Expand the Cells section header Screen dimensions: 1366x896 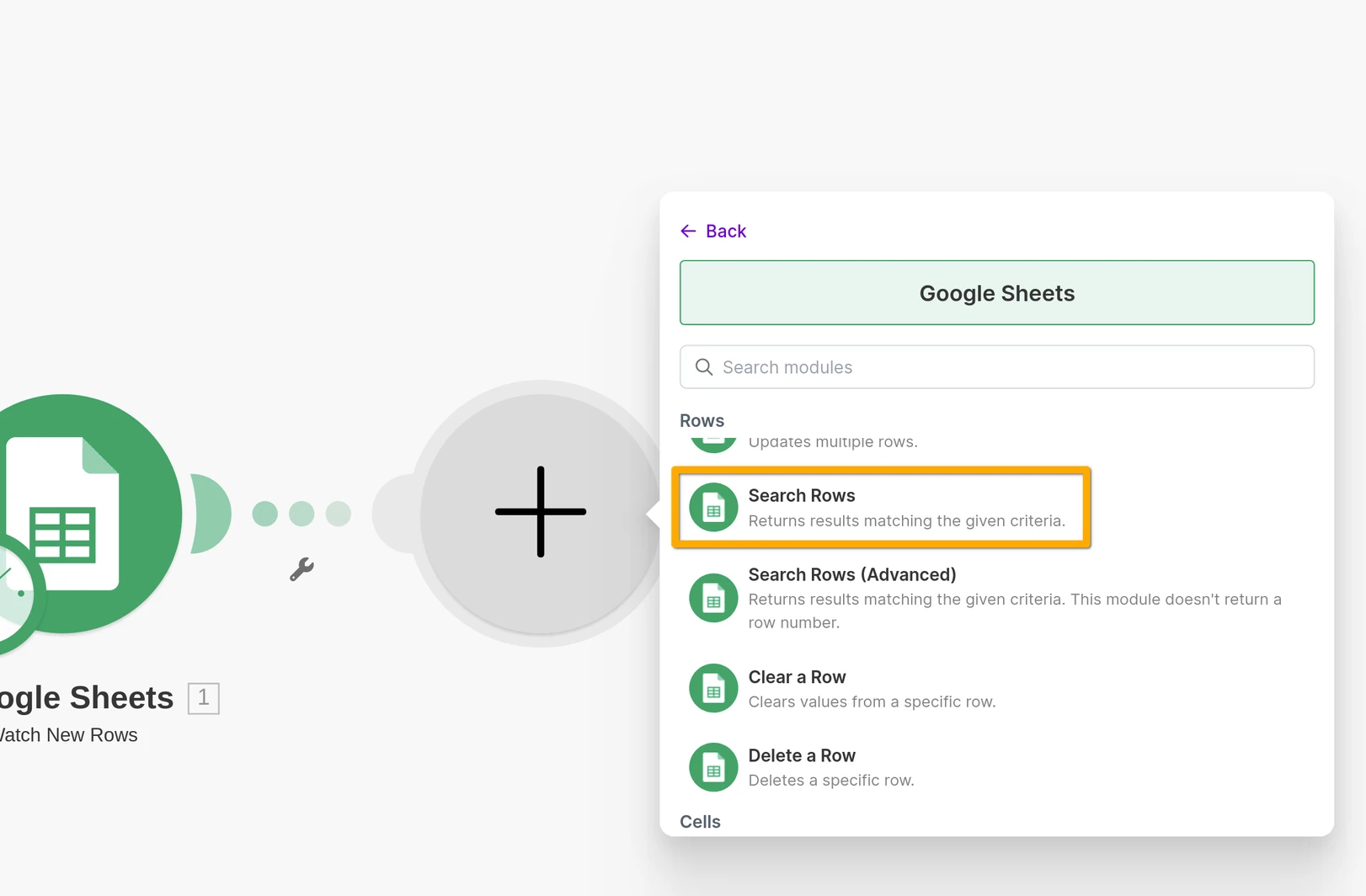[700, 821]
